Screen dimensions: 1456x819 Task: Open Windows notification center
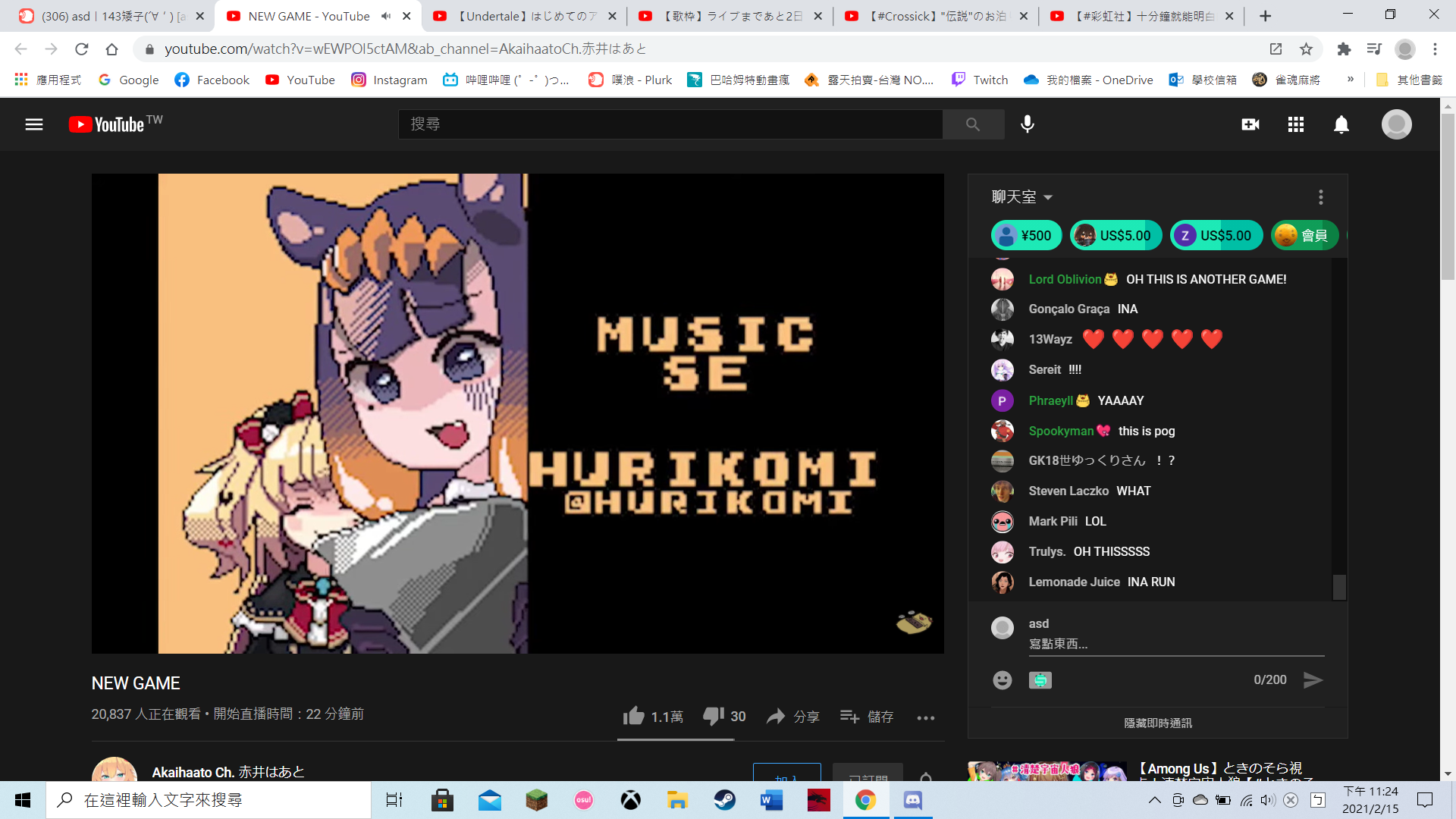pyautogui.click(x=1425, y=800)
